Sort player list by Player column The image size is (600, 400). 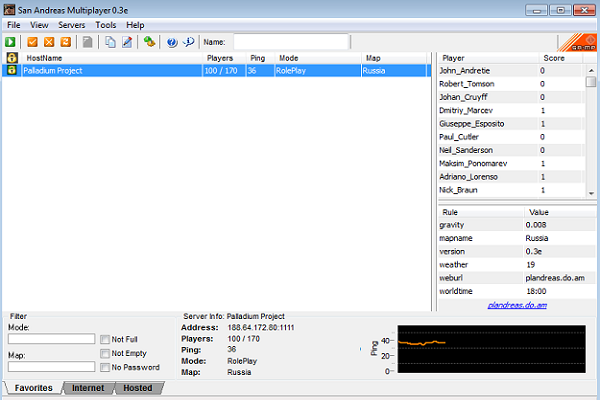[488, 58]
